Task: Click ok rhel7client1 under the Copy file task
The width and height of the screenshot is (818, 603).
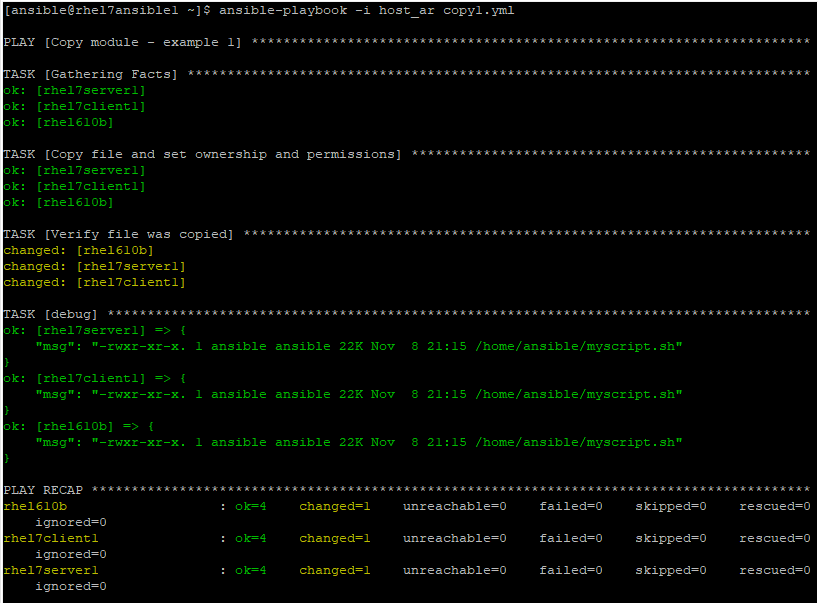Action: [x=74, y=186]
